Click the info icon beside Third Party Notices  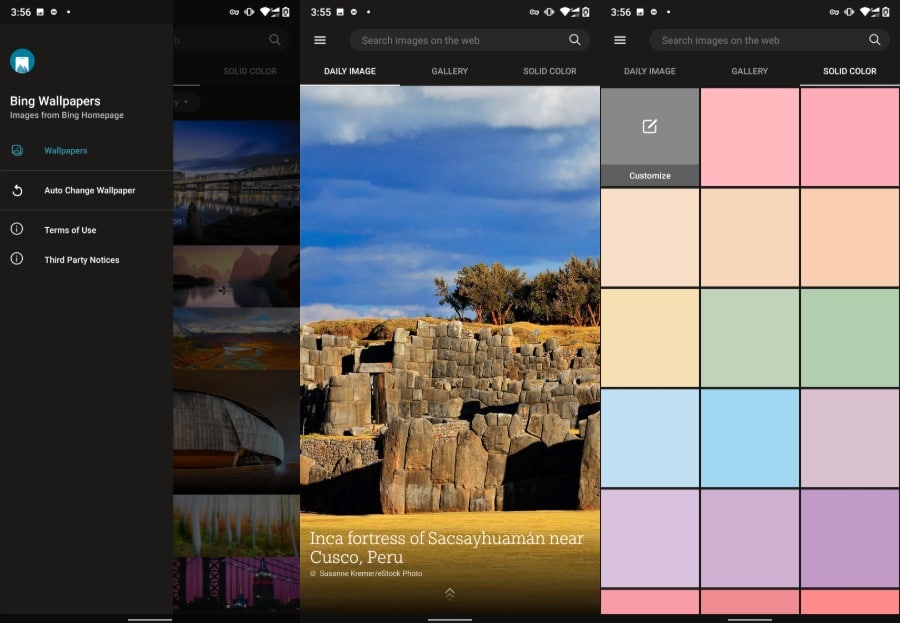(x=17, y=259)
